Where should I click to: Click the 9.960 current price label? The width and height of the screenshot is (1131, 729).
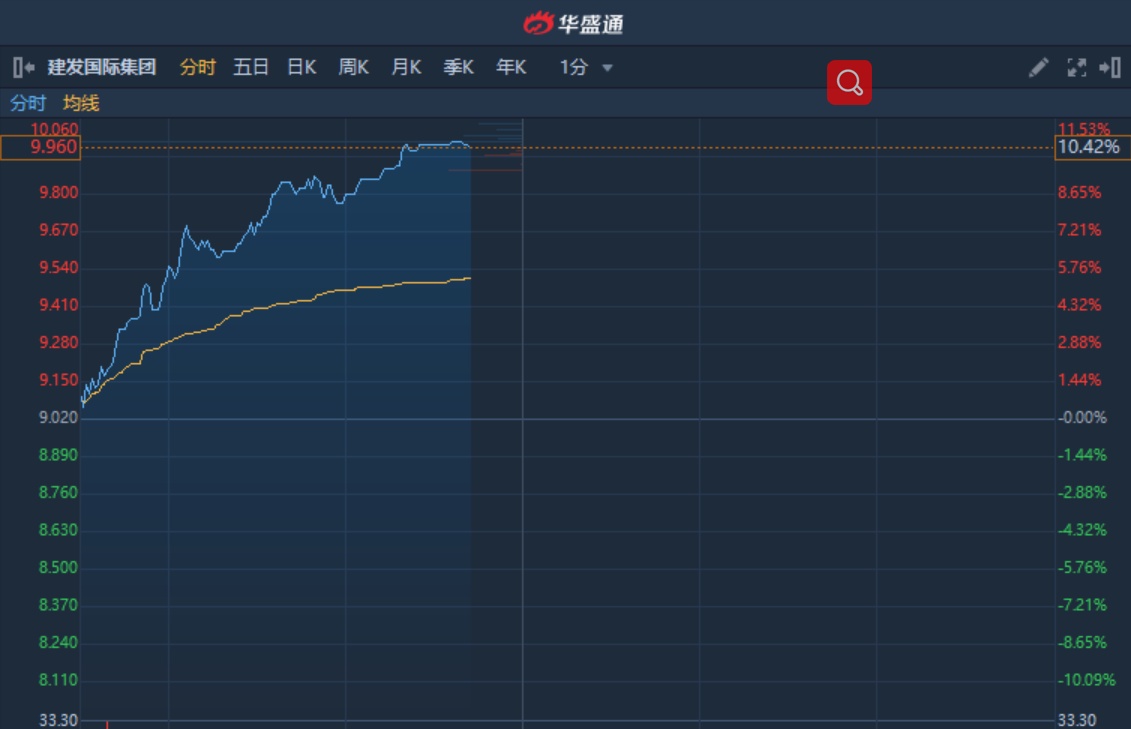[x=40, y=148]
